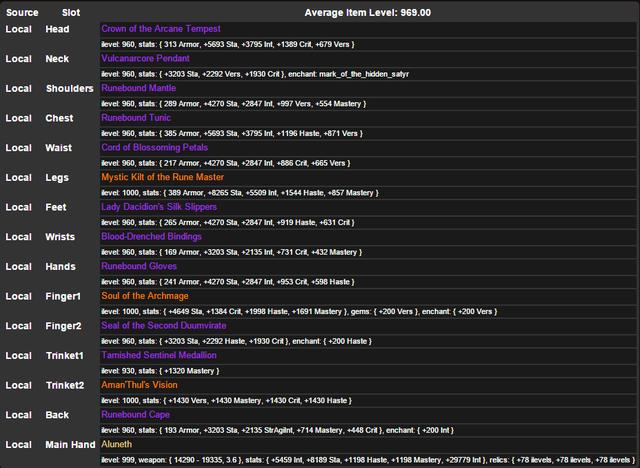Open Seal of the Second Duumvirate link
640x468 pixels.
coord(164,326)
